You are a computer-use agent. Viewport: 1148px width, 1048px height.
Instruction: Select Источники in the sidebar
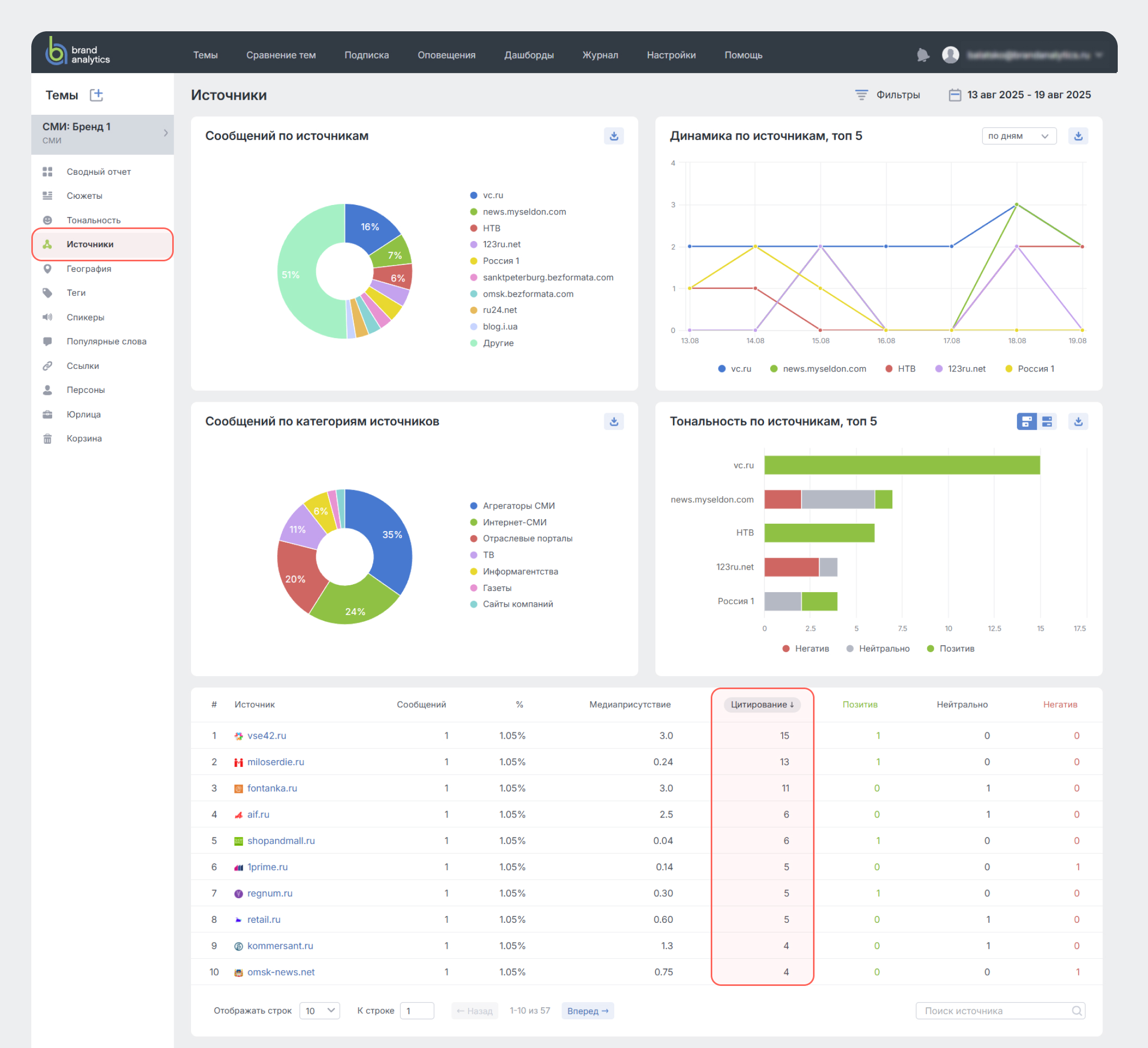click(102, 244)
